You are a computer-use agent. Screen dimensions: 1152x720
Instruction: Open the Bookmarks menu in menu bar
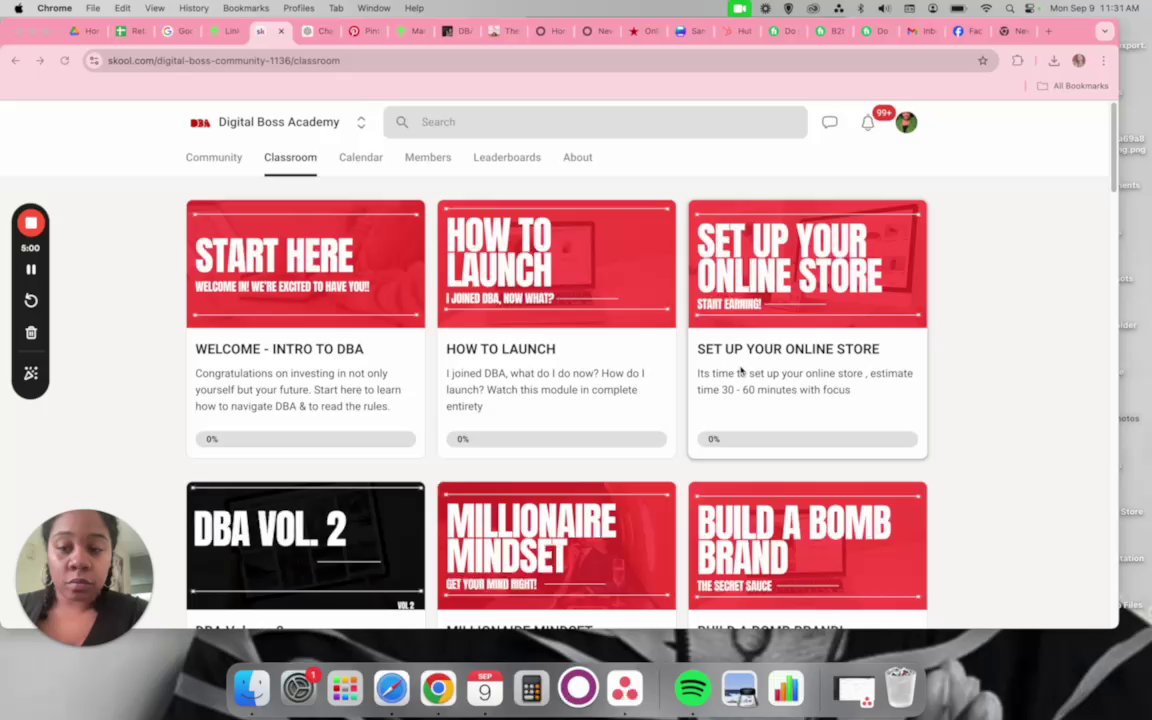pos(245,8)
